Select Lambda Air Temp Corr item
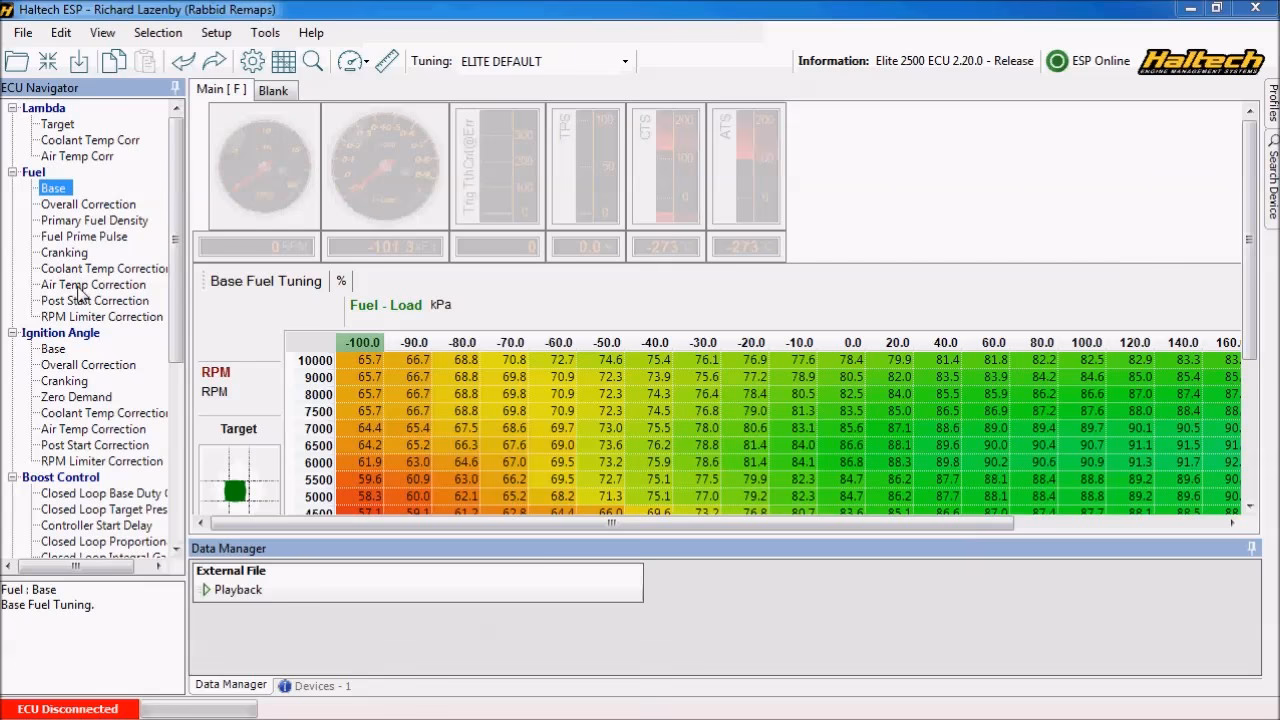This screenshot has height=720, width=1280. click(77, 156)
